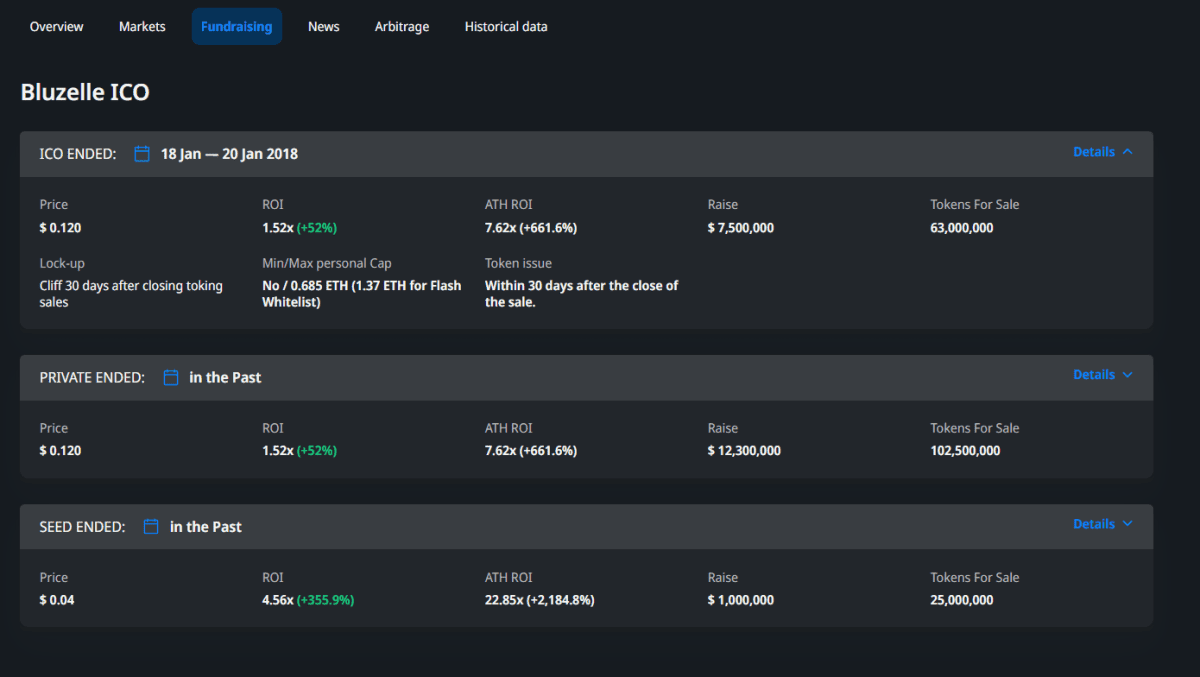Viewport: 1200px width, 677px height.
Task: Click the 25,000,000 tokens for sale value
Action: (x=962, y=600)
